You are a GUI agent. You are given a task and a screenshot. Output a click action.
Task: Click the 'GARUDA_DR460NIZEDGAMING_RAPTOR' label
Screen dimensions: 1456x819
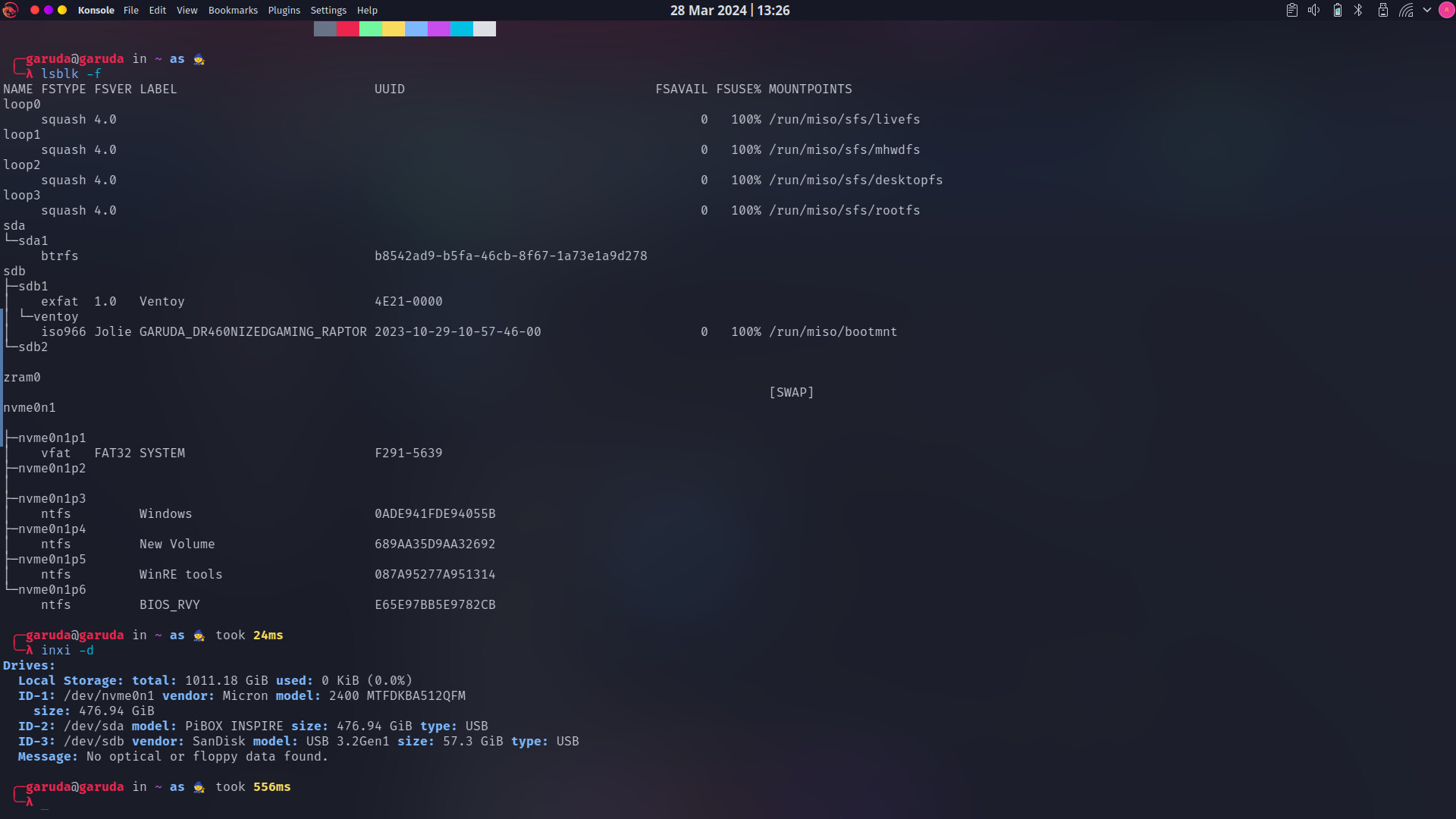253,331
